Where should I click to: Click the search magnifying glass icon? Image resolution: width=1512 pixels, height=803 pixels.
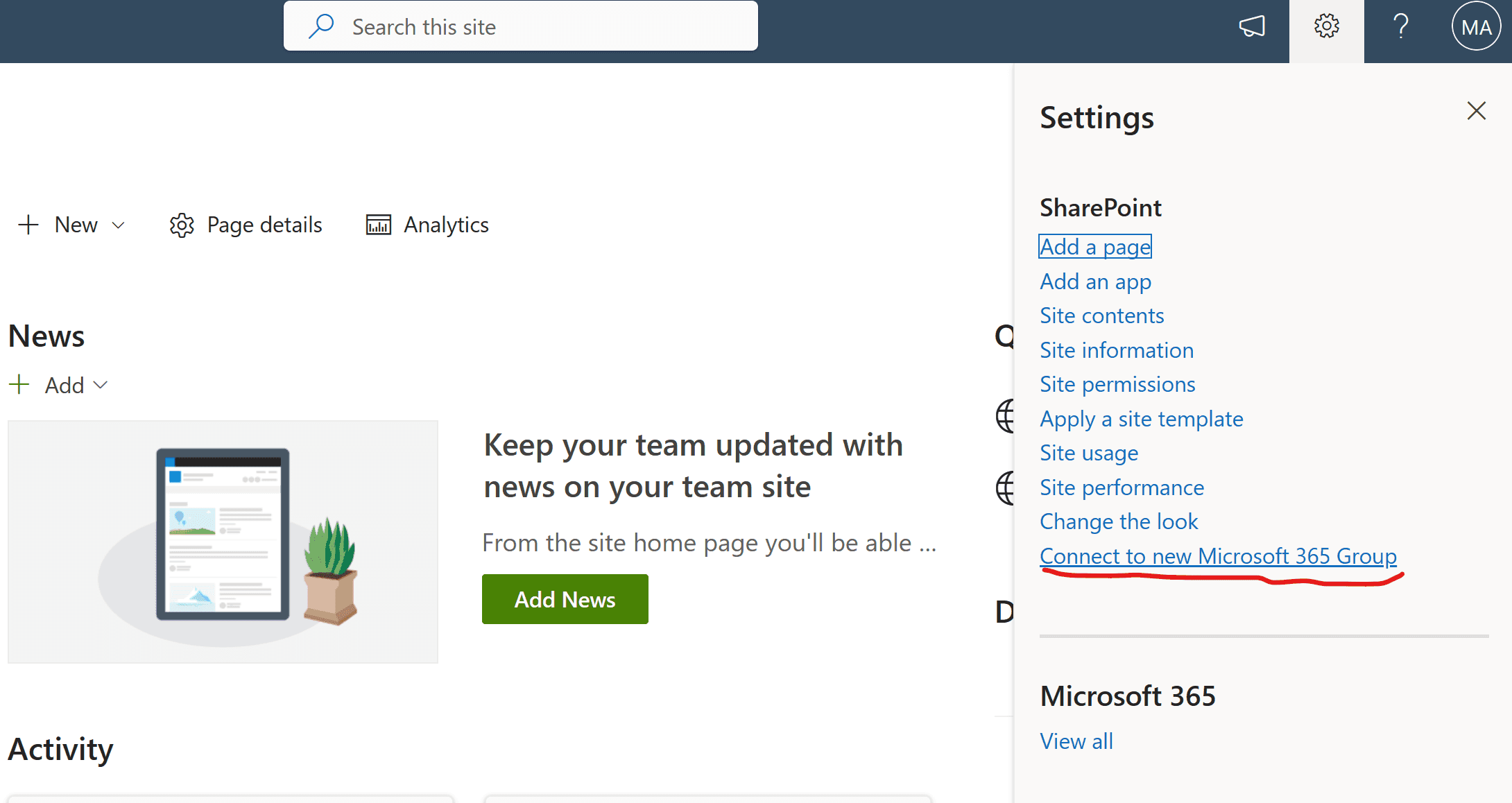321,26
